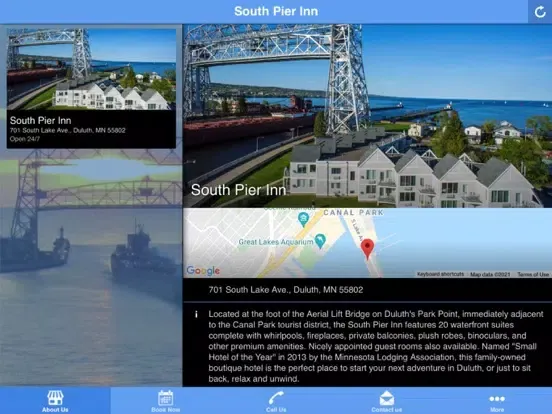Open the Call Us tab
The image size is (552, 414).
(276, 401)
